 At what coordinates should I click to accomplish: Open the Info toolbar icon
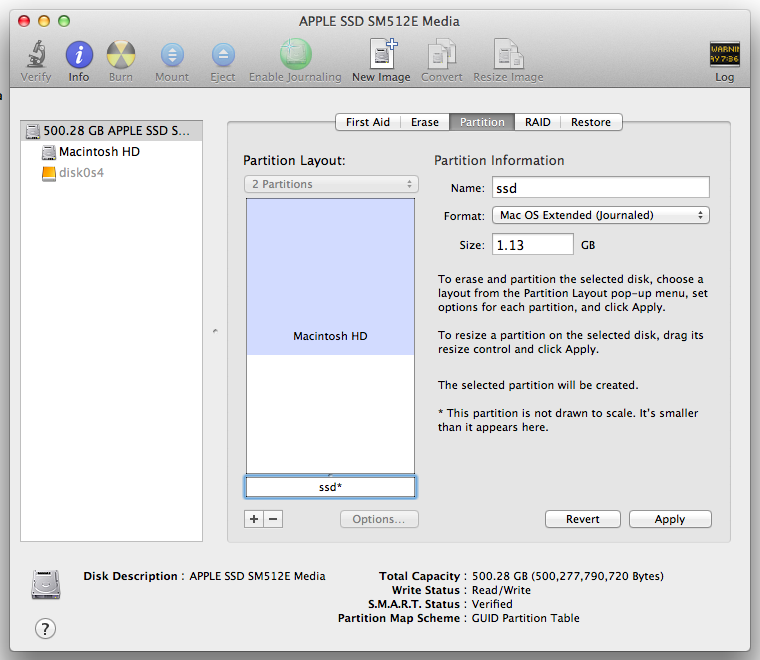(x=79, y=56)
